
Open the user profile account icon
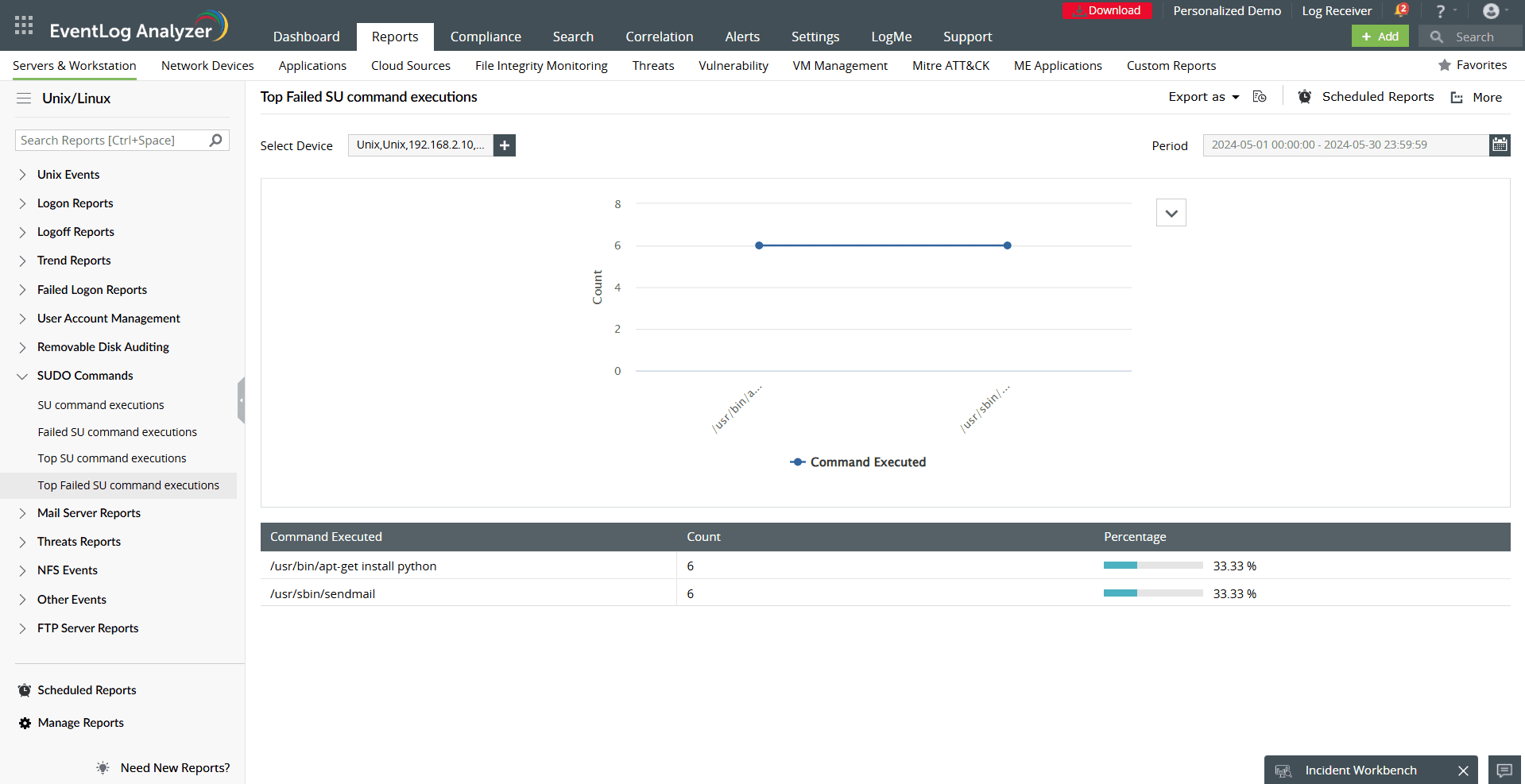[1491, 10]
